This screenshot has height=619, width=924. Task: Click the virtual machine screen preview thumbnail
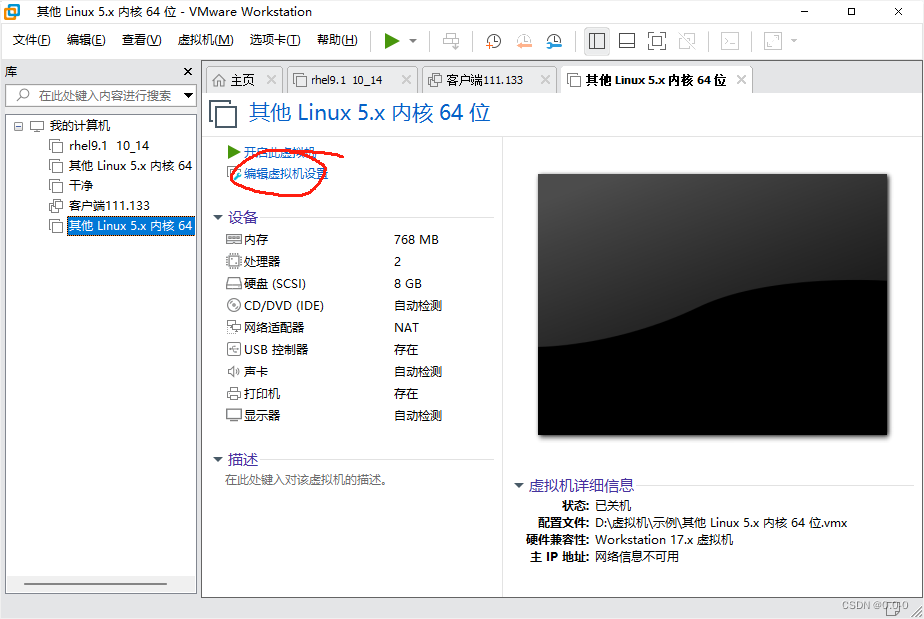[712, 304]
